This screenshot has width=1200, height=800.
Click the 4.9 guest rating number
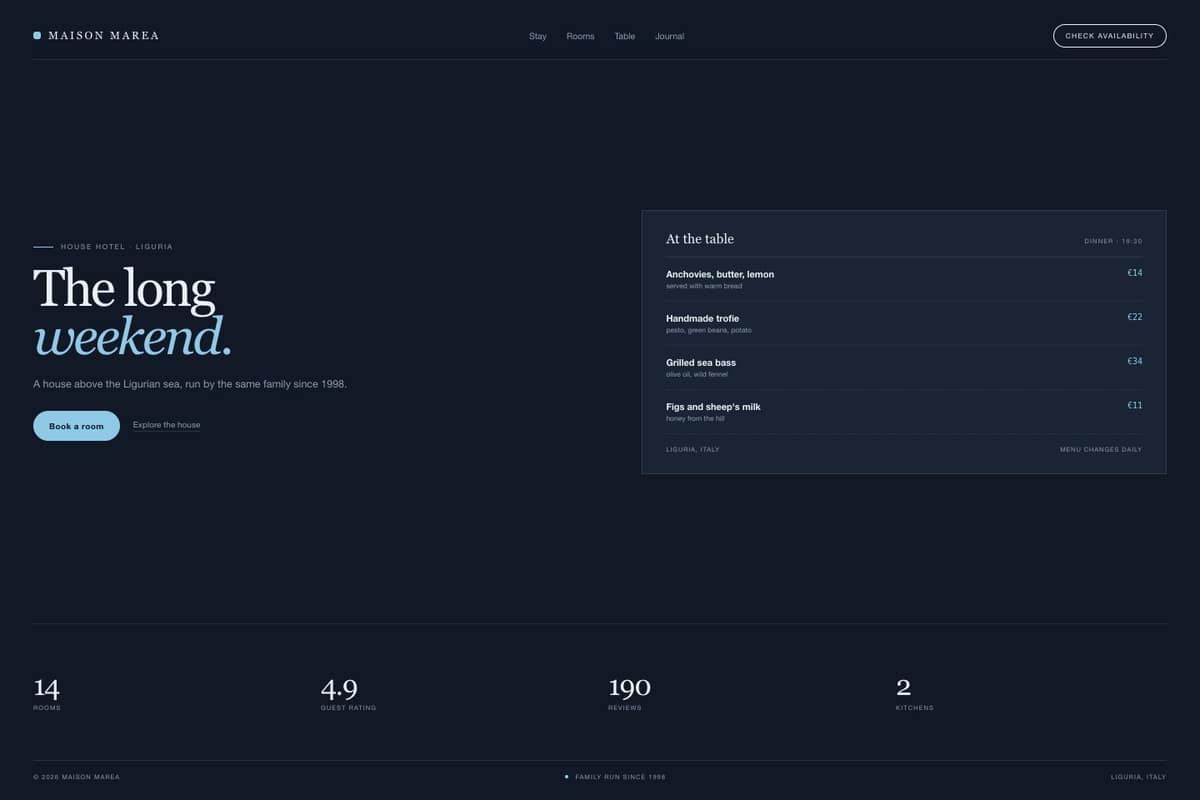coord(339,688)
